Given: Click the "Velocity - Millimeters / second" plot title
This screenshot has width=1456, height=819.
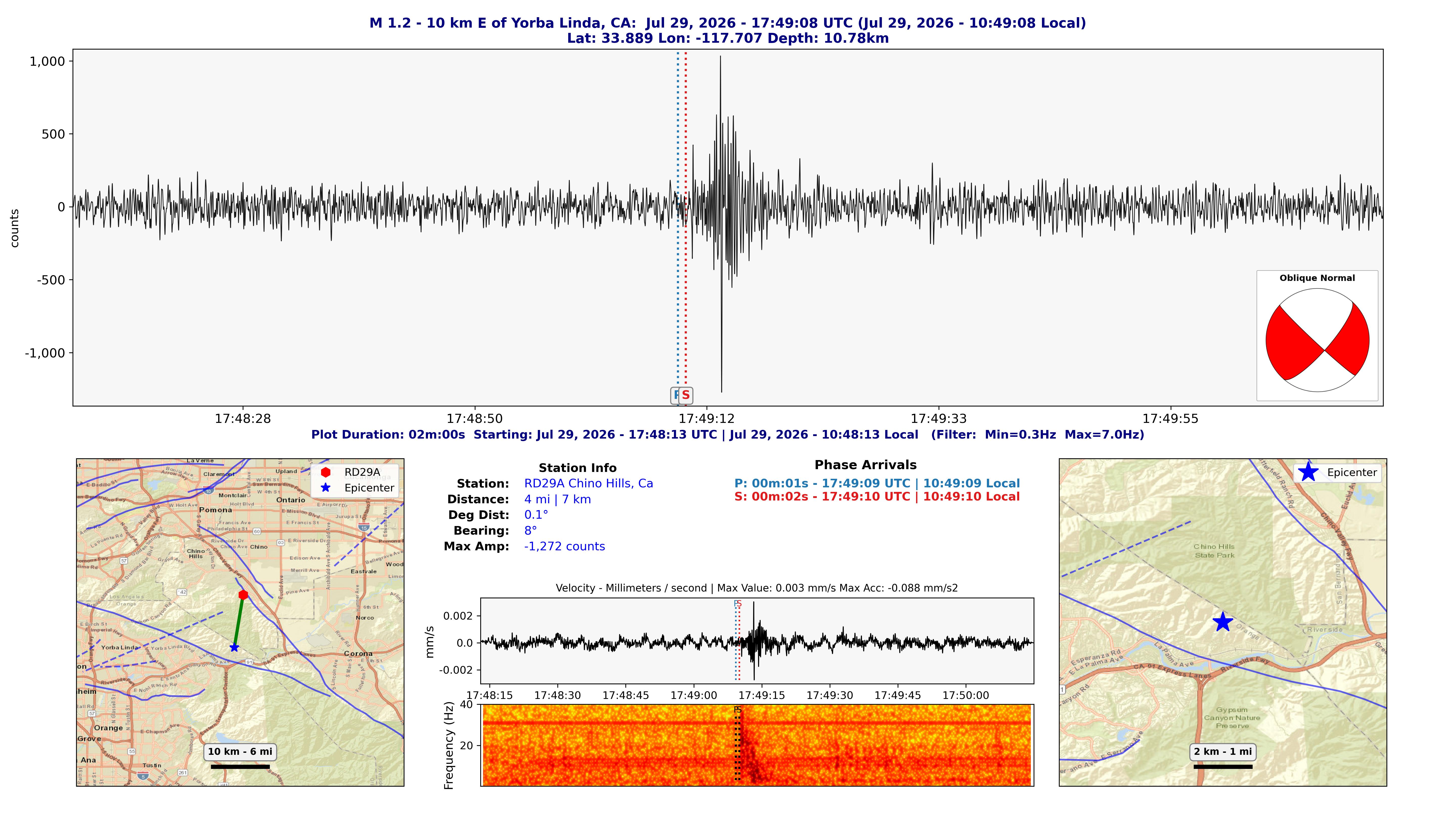Looking at the screenshot, I should [x=757, y=588].
